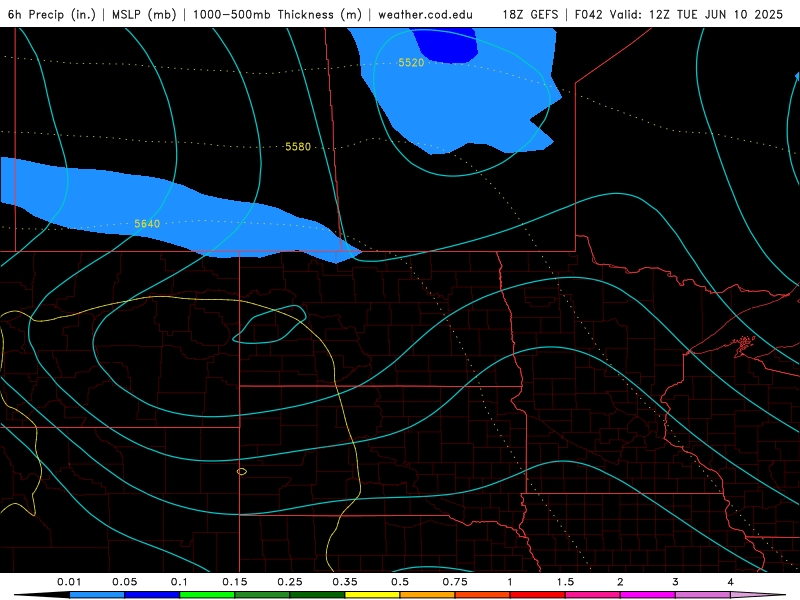The width and height of the screenshot is (800, 600).
Task: Click the 'F042 Valid: 12Z TUE JUN 10 2025' text
Action: coord(679,14)
